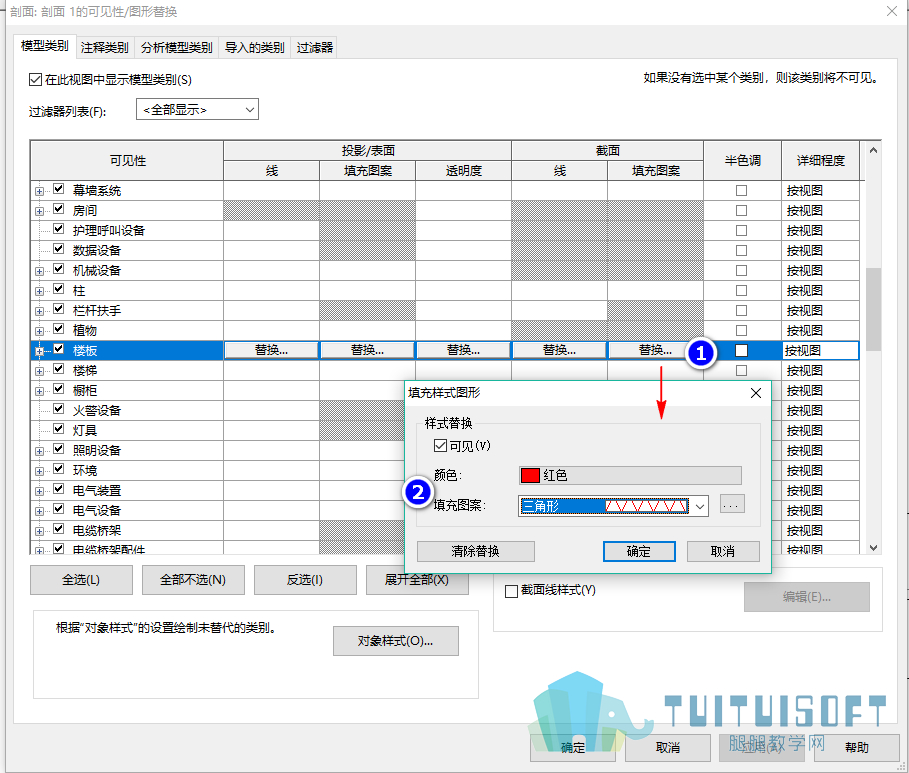
Task: Go to the 导入的类别 tab
Action: [x=254, y=48]
